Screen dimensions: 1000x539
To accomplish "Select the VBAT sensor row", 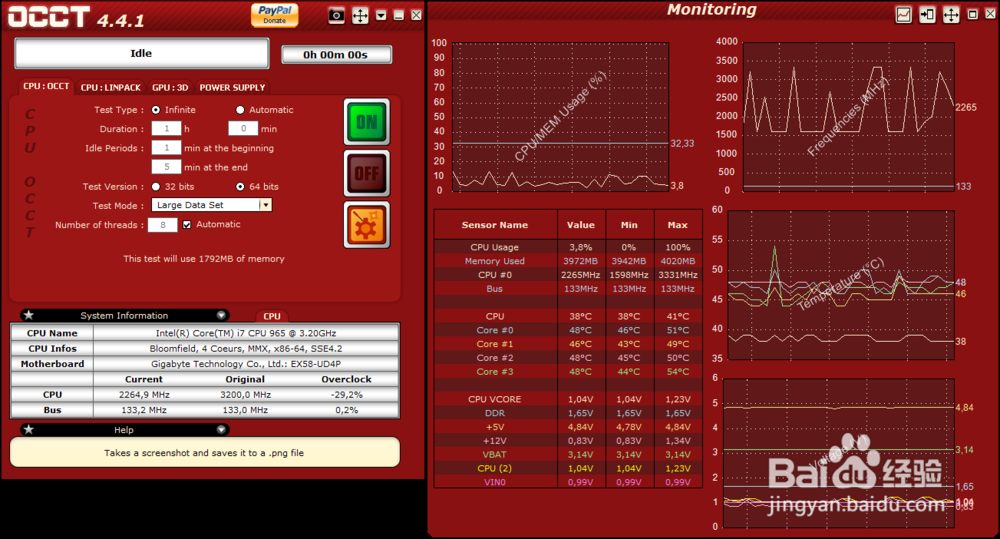I will pos(568,455).
